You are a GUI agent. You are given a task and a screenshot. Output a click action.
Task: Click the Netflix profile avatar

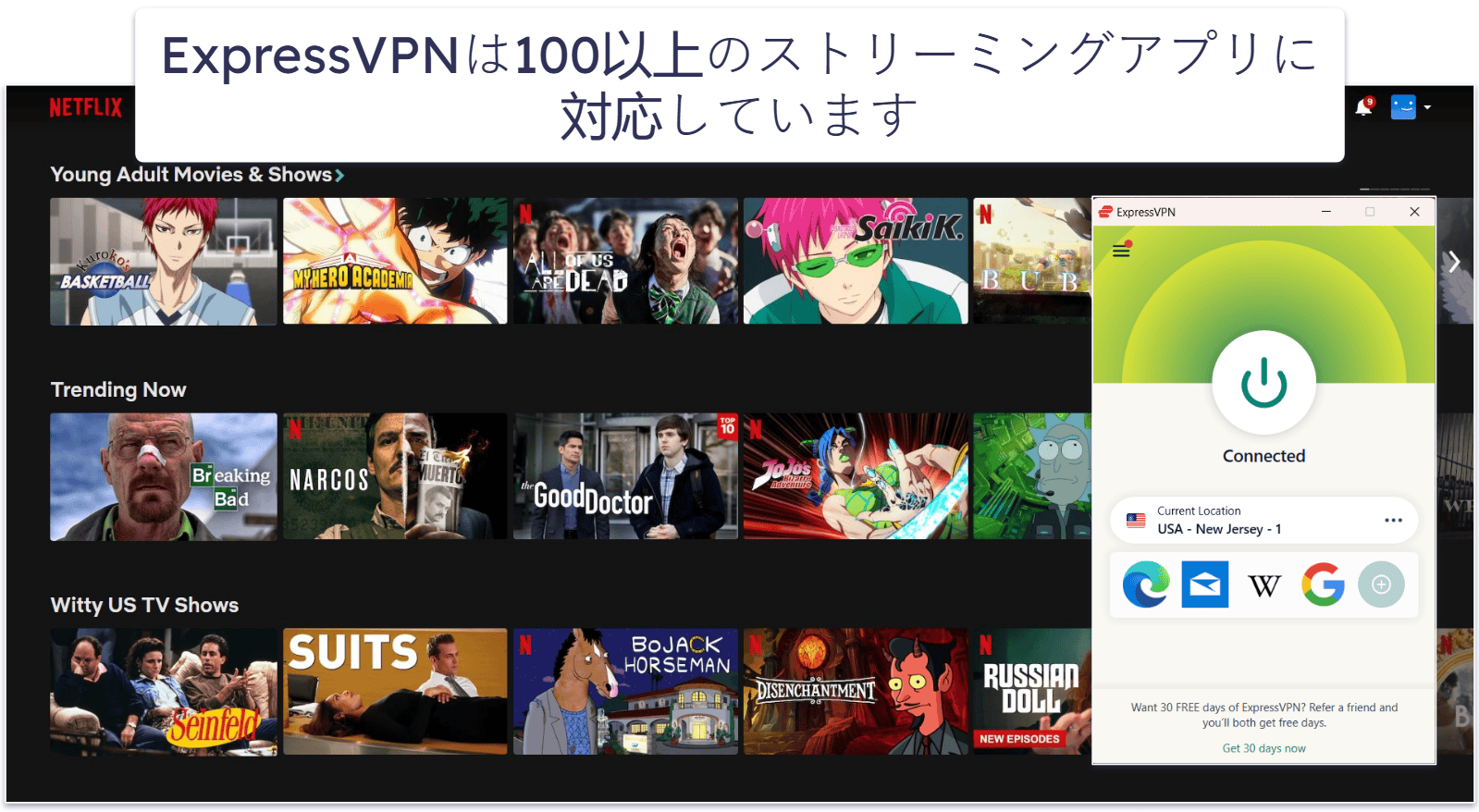(x=1403, y=107)
